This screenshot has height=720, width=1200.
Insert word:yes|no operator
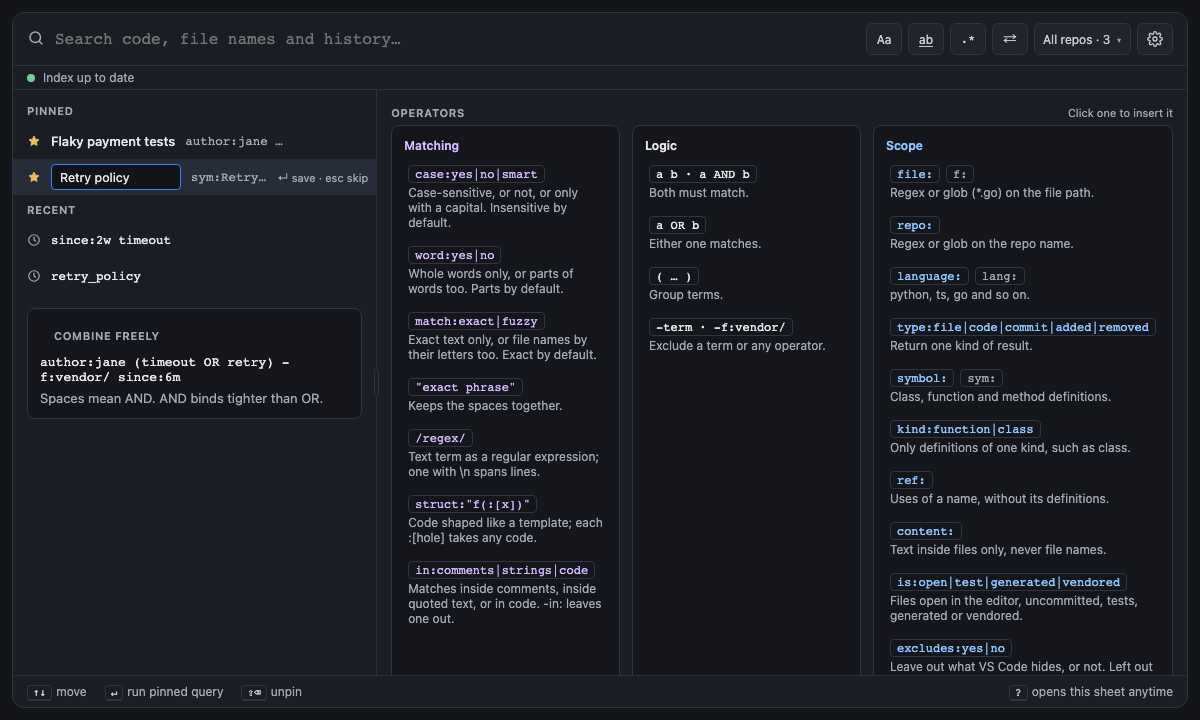(x=455, y=255)
